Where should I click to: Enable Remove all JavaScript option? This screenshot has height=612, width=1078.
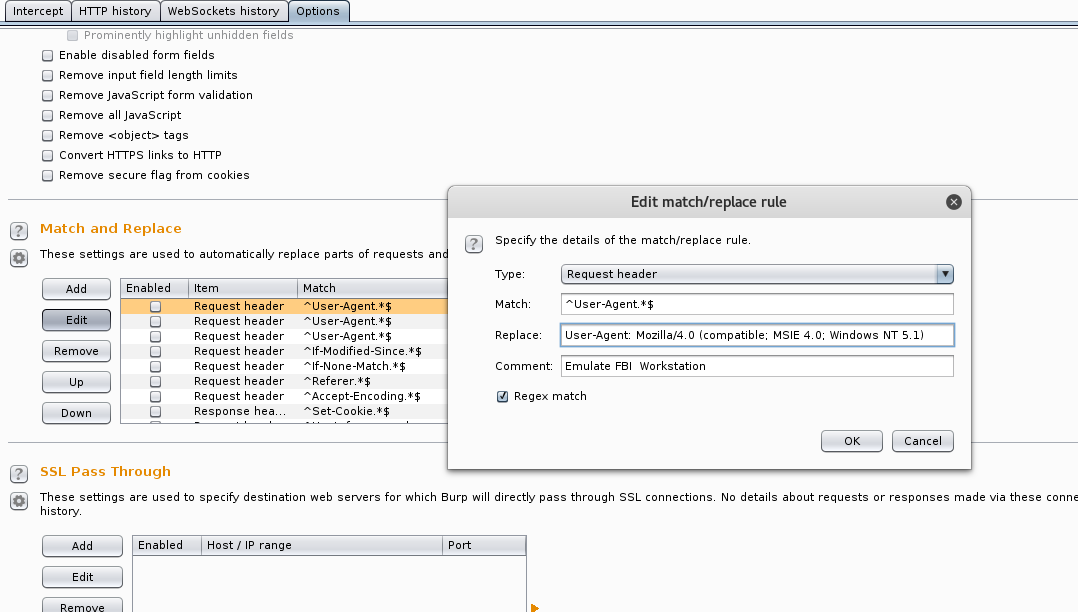coord(47,116)
